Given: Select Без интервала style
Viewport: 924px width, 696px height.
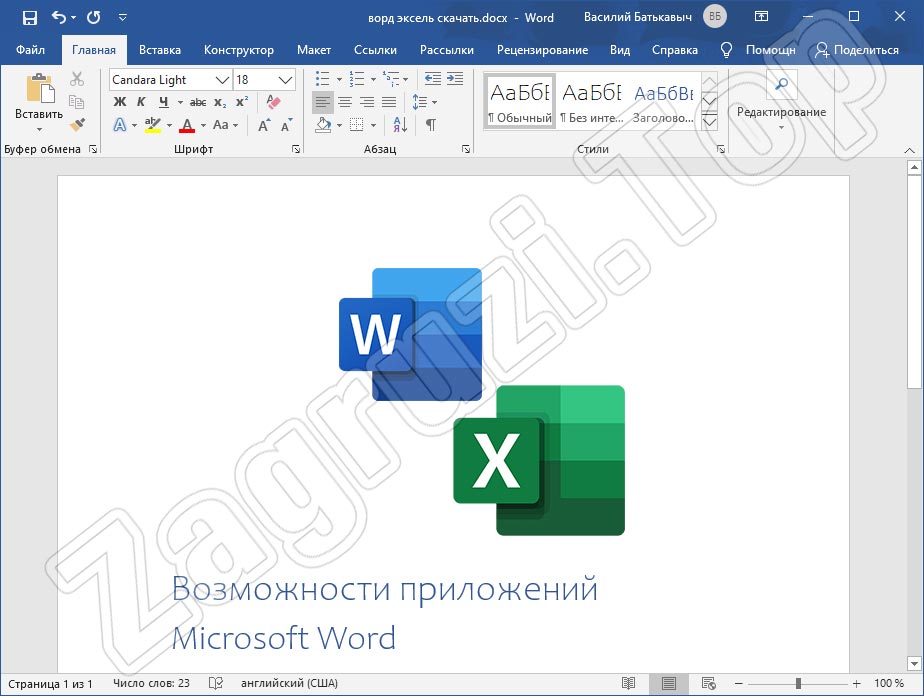Looking at the screenshot, I should click(591, 101).
